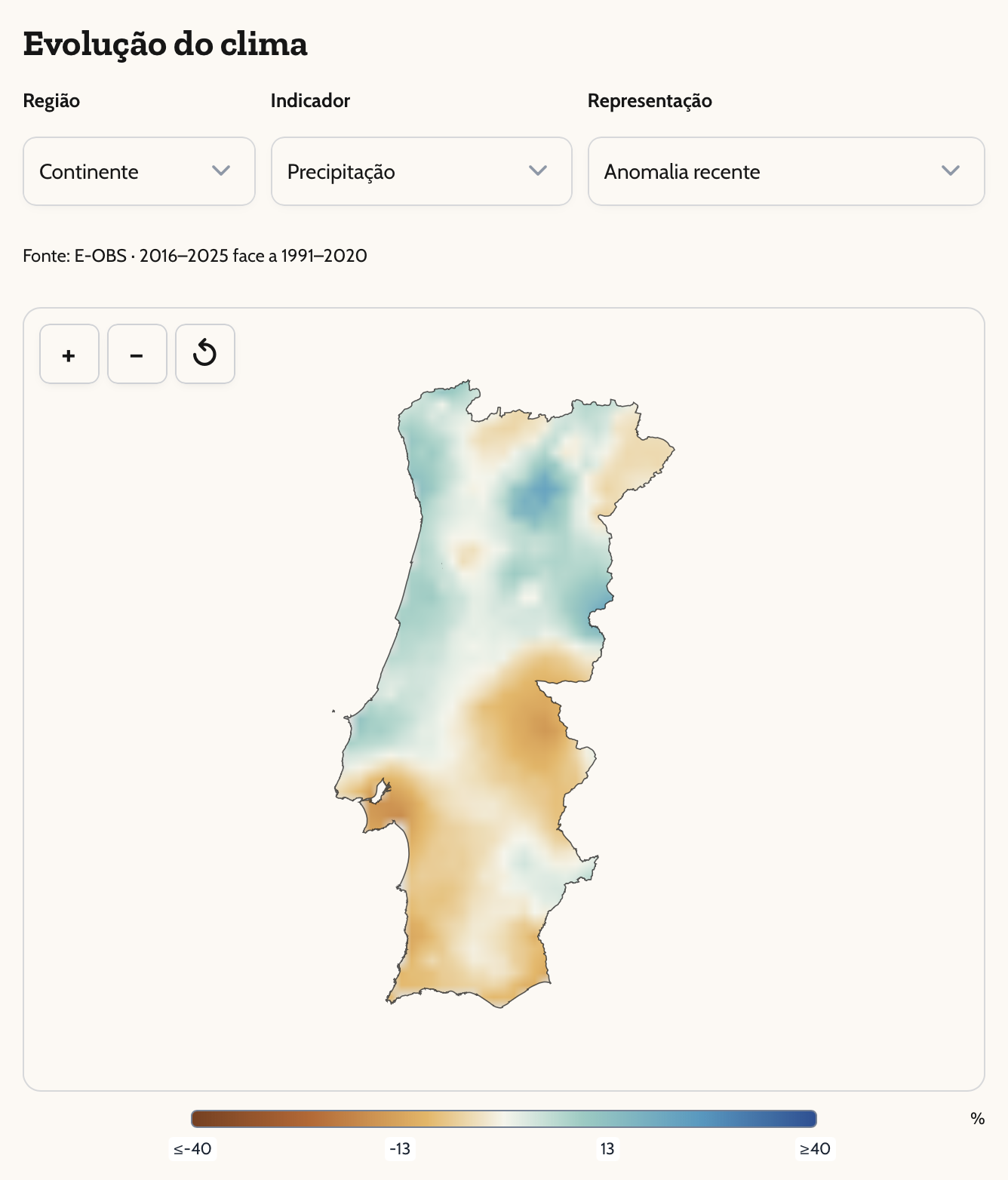
Task: Open the Representação dropdown showing Anomalia recente
Action: pyautogui.click(x=786, y=171)
